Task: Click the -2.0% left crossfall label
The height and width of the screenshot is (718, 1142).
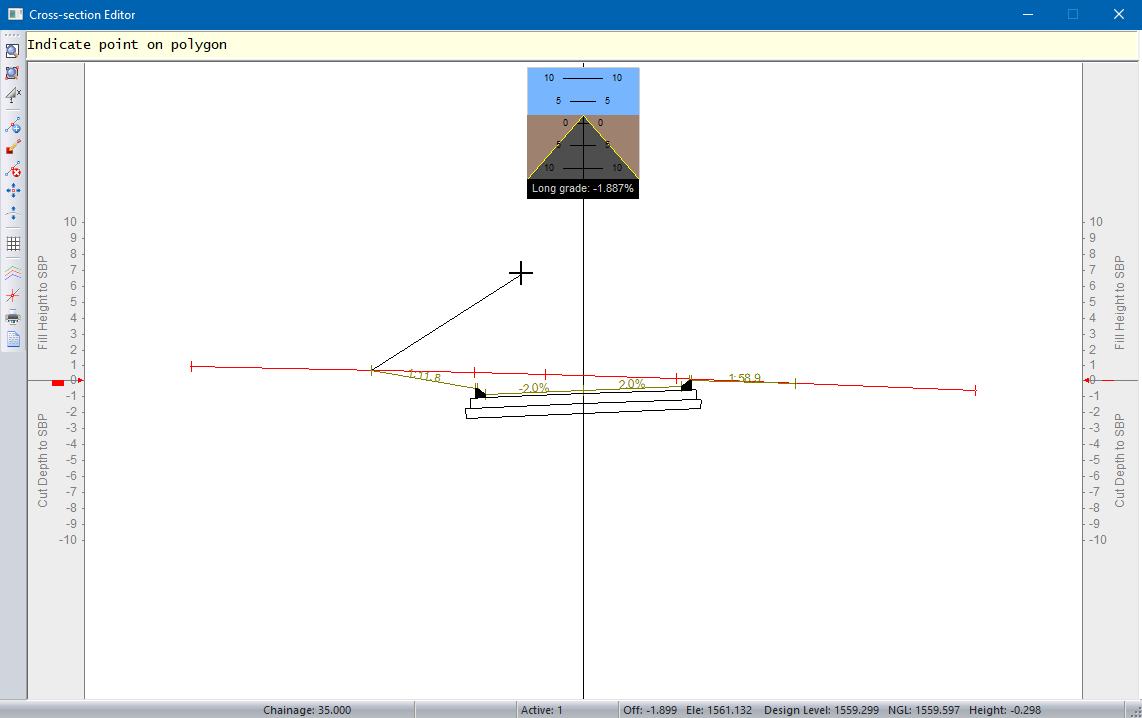Action: tap(533, 388)
